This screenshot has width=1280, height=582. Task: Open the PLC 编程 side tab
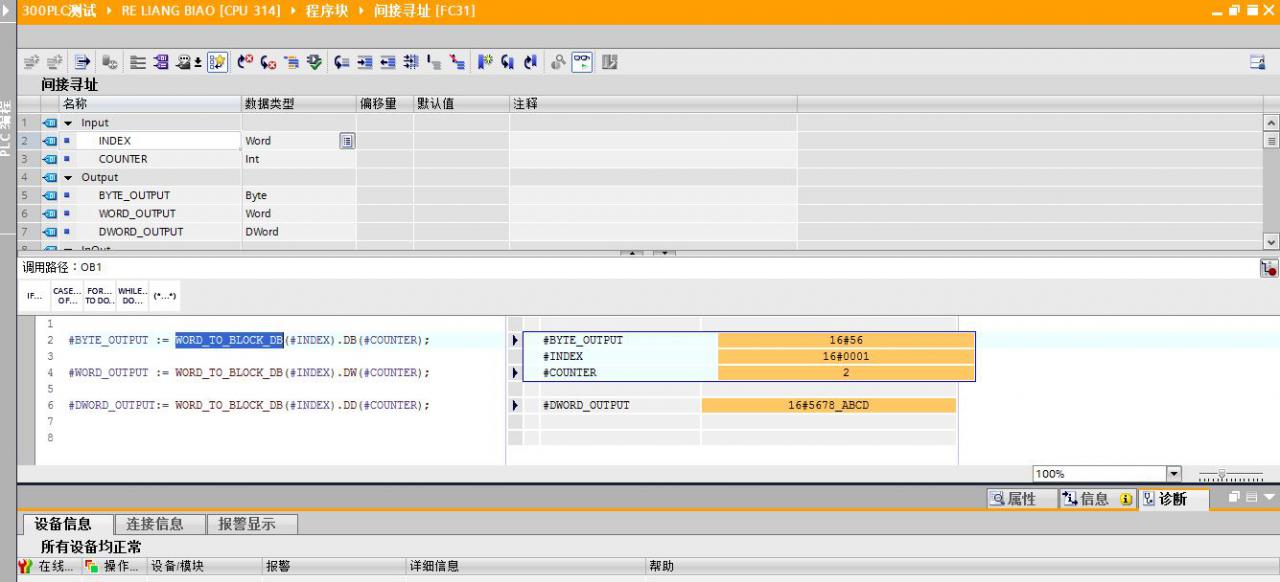click(x=7, y=128)
